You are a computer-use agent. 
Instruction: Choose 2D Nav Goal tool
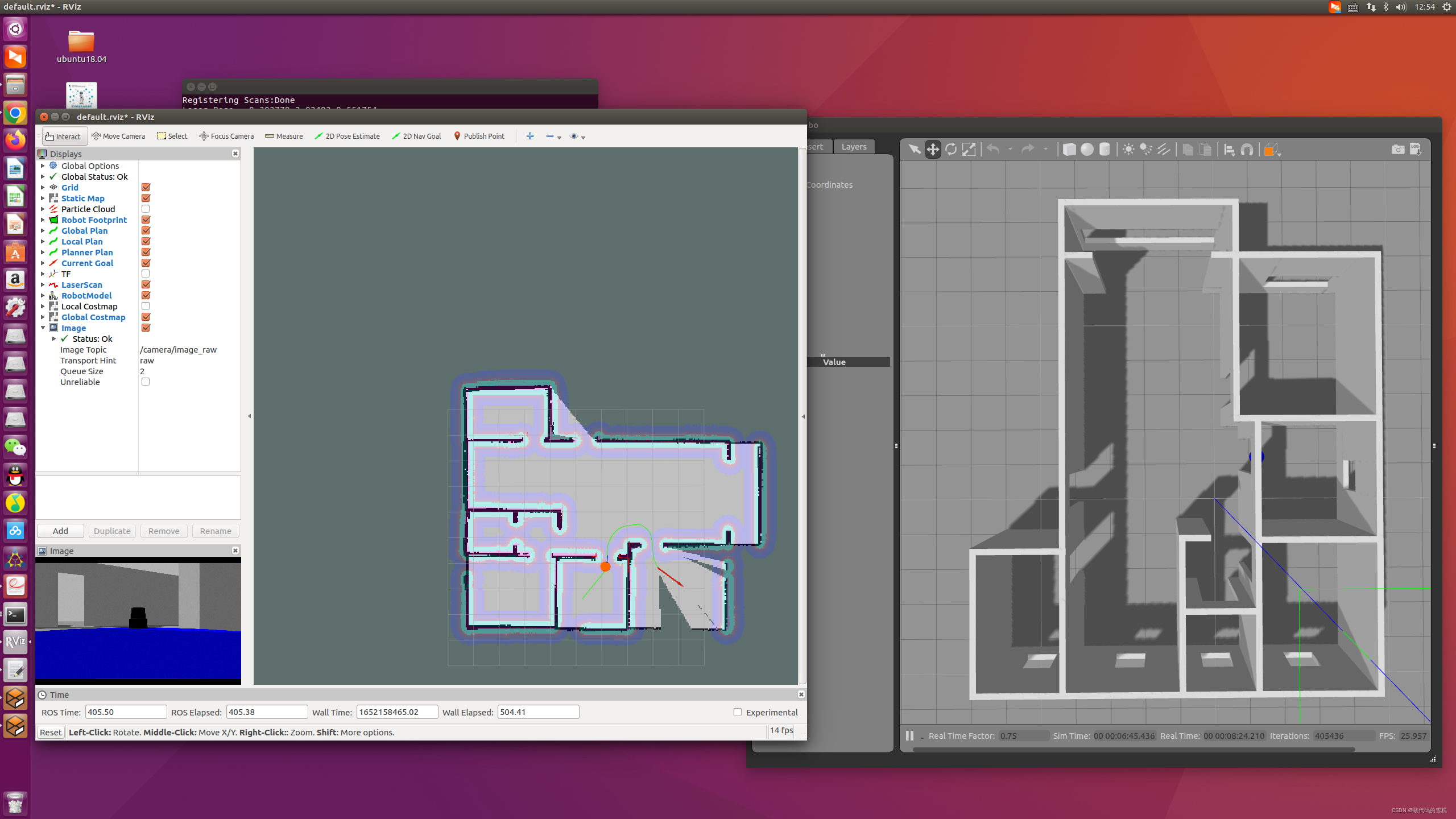416,136
